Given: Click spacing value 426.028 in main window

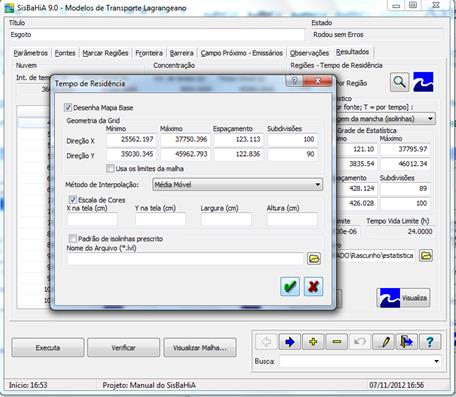Looking at the screenshot, I should point(357,203).
